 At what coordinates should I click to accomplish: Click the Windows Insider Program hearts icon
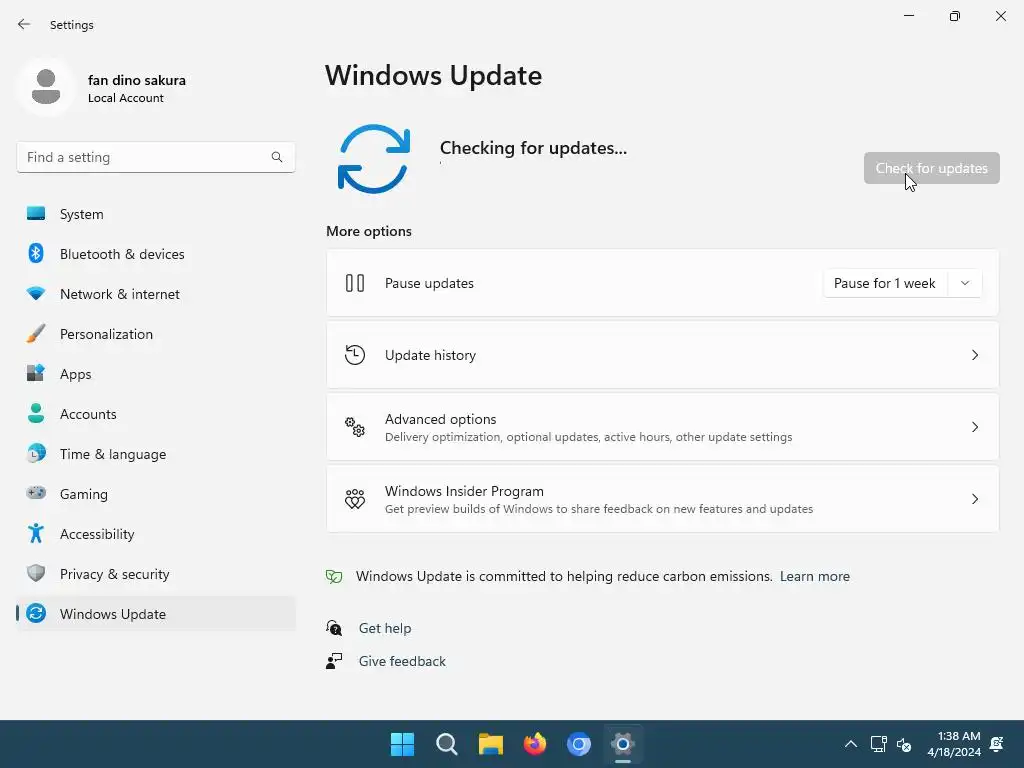pos(355,499)
